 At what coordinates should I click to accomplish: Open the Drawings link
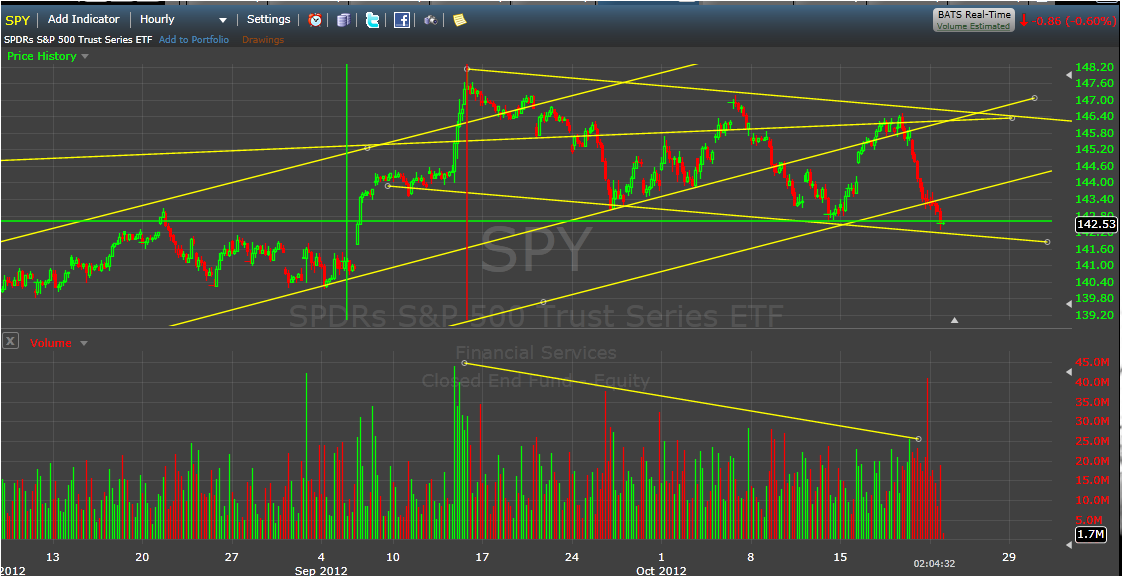click(x=263, y=40)
